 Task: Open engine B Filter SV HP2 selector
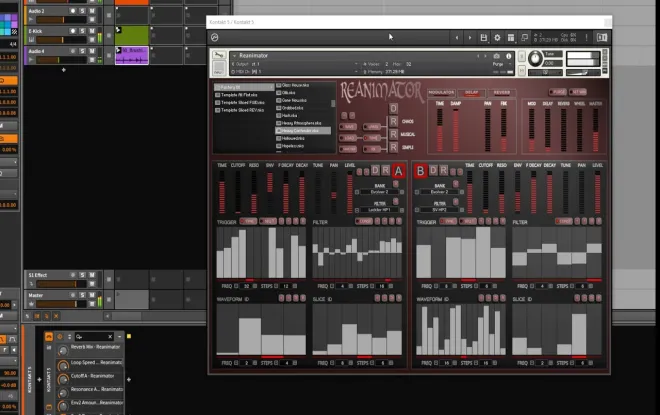pyautogui.click(x=439, y=210)
